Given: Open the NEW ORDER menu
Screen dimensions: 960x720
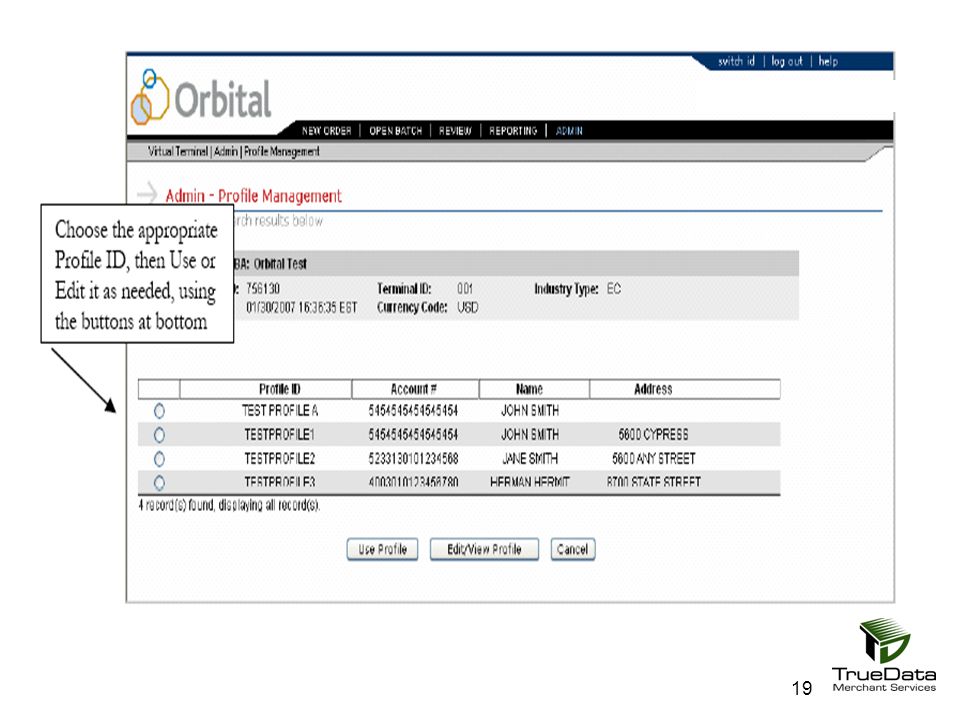Looking at the screenshot, I should 326,130.
